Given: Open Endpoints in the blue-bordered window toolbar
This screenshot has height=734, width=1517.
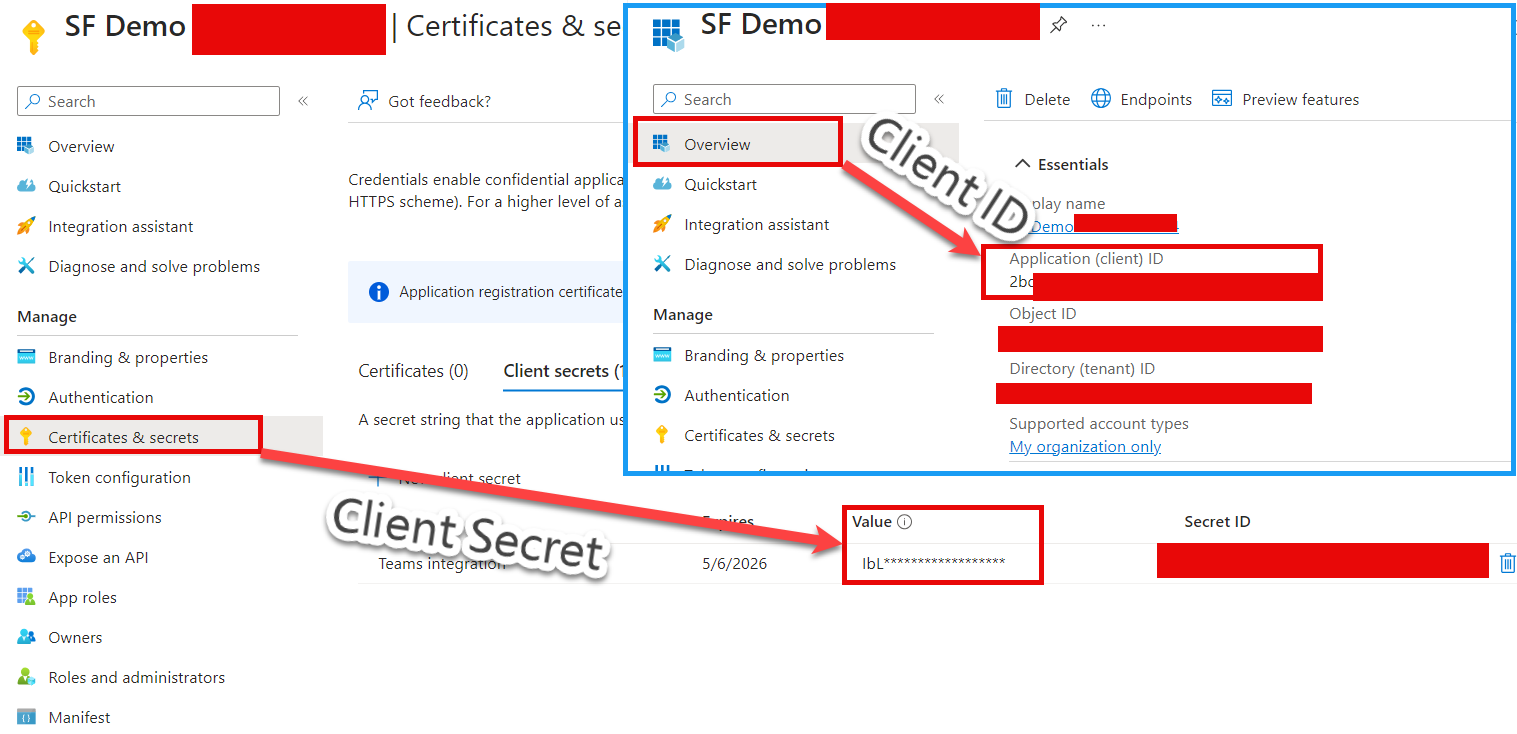Looking at the screenshot, I should [x=1141, y=99].
